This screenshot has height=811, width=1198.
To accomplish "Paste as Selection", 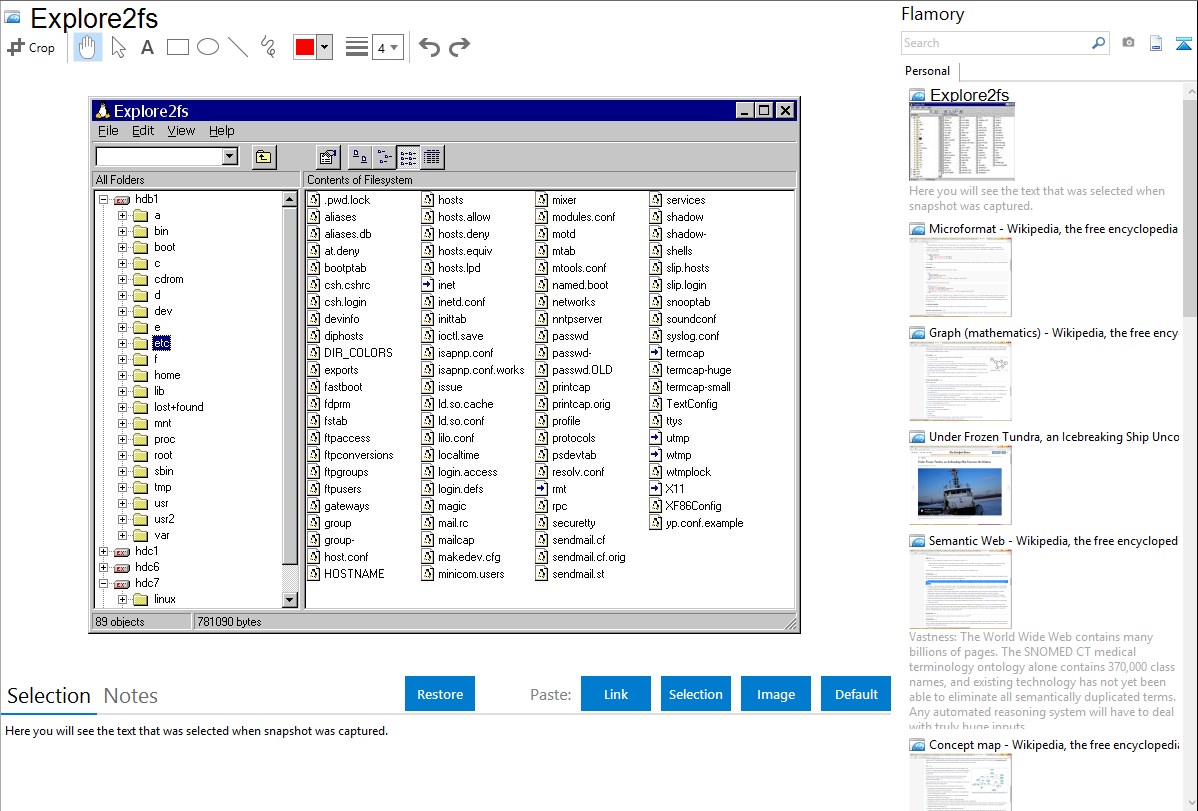I will tap(695, 694).
